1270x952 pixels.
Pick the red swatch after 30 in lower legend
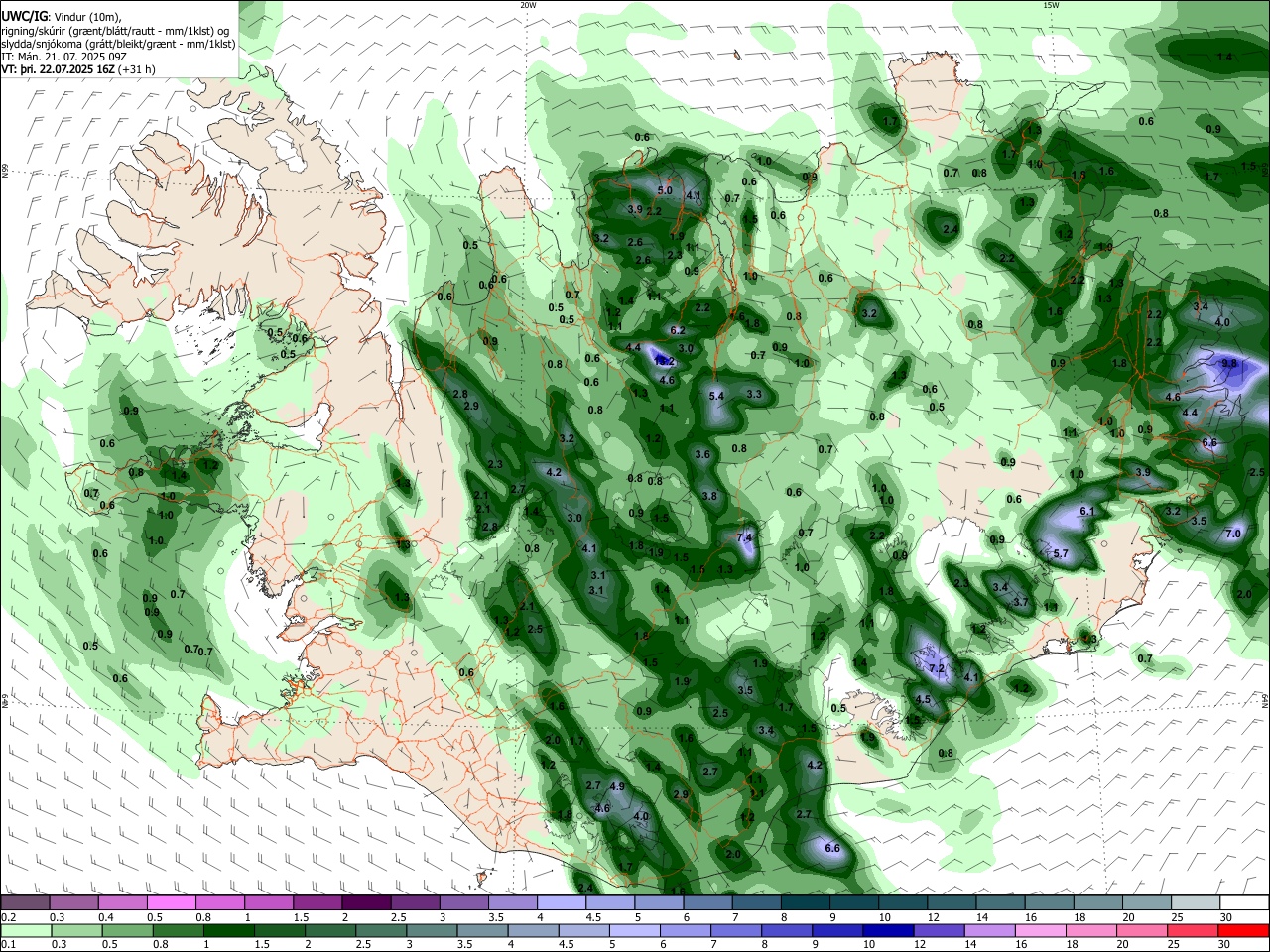click(1243, 930)
